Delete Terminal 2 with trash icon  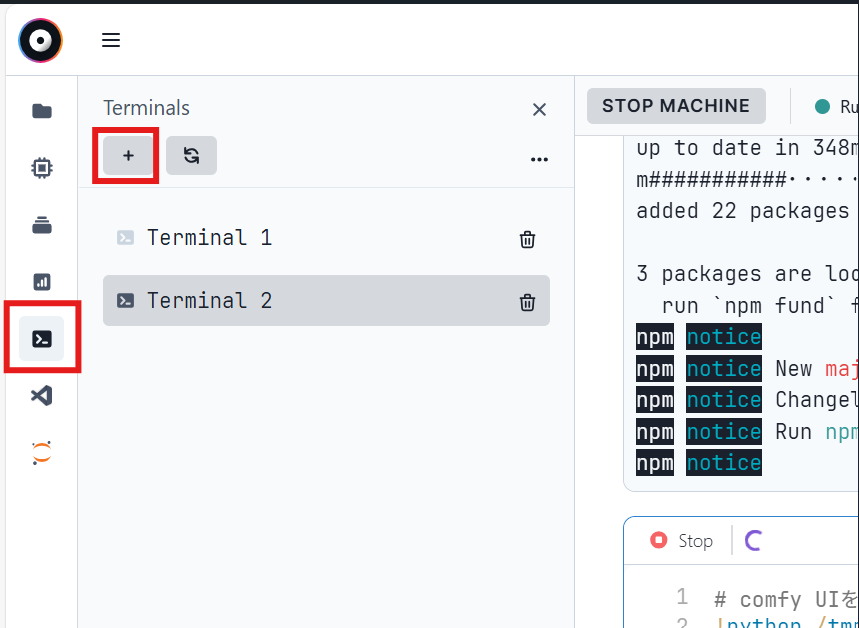pos(527,302)
